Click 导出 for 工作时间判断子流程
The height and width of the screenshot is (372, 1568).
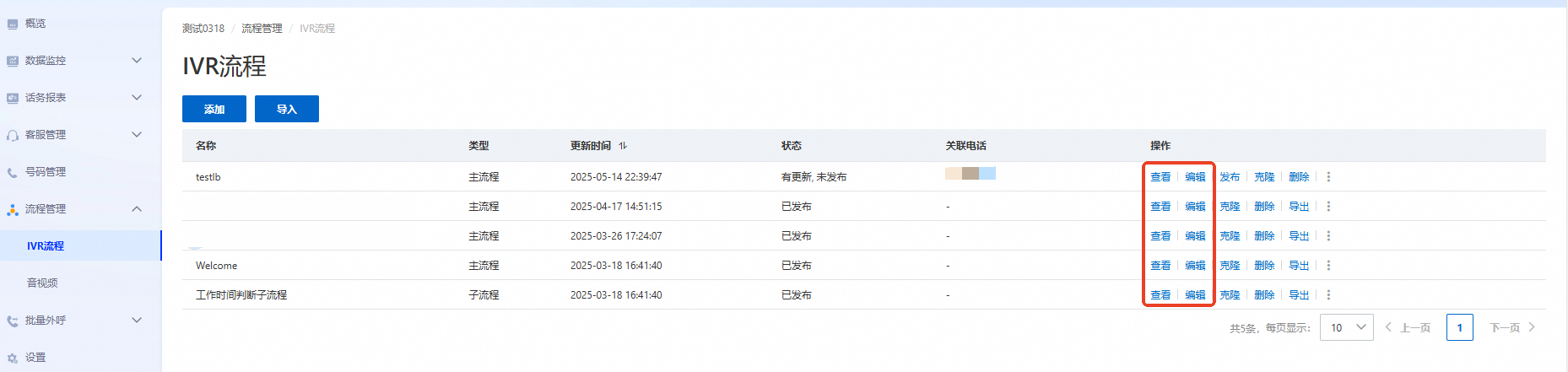click(1299, 295)
